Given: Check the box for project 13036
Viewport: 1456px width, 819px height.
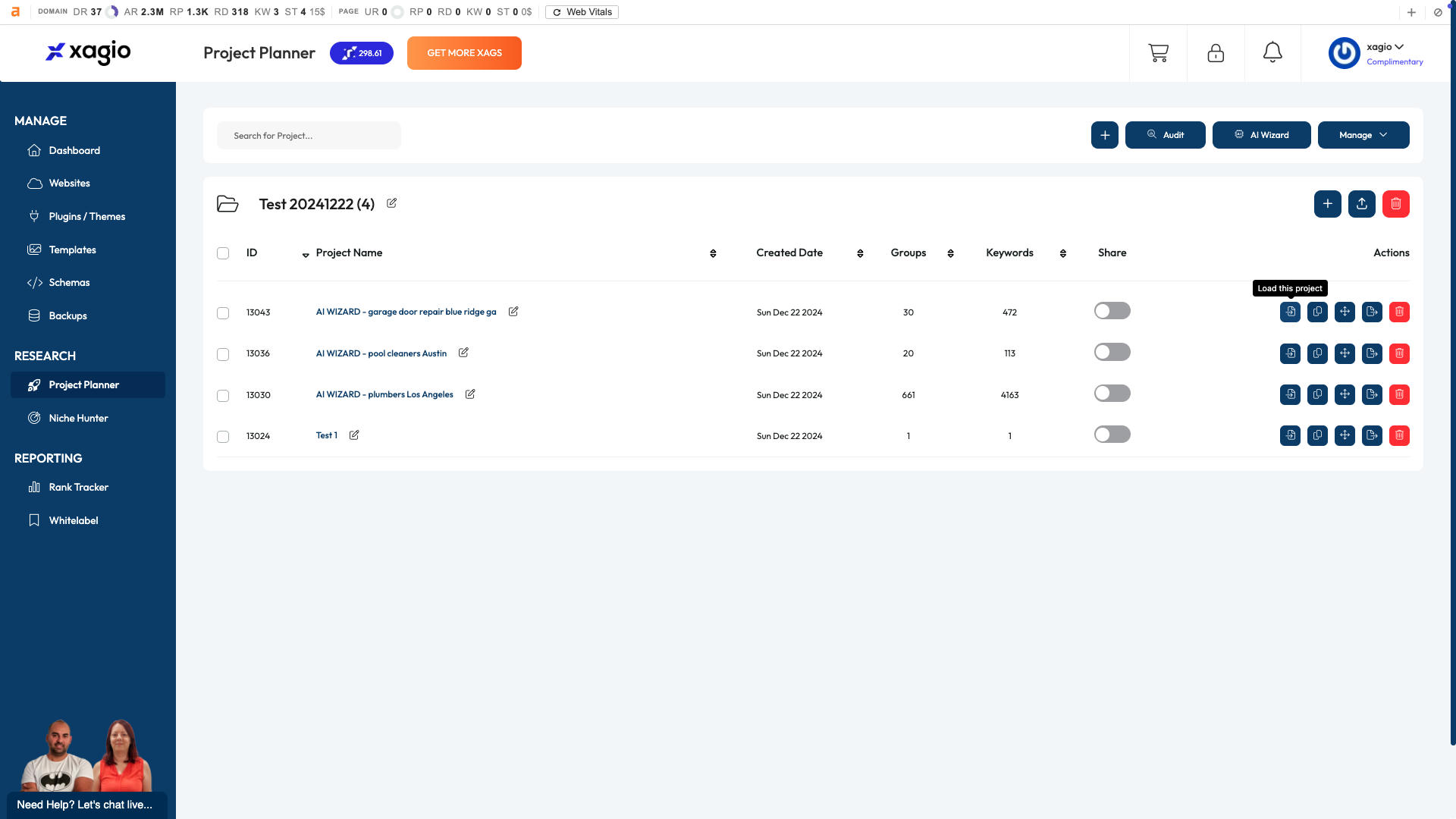Looking at the screenshot, I should point(223,354).
